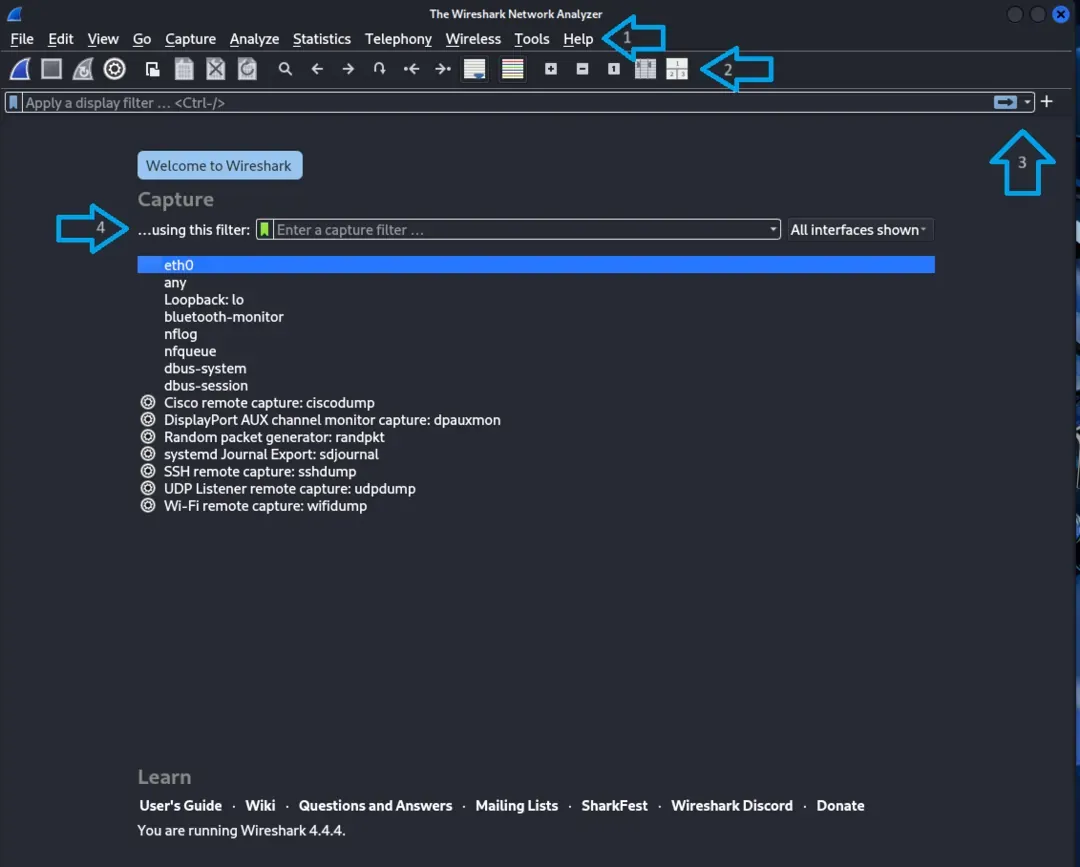This screenshot has width=1080, height=867.
Task: Open settings gear for SSH remote capture
Action: click(147, 471)
